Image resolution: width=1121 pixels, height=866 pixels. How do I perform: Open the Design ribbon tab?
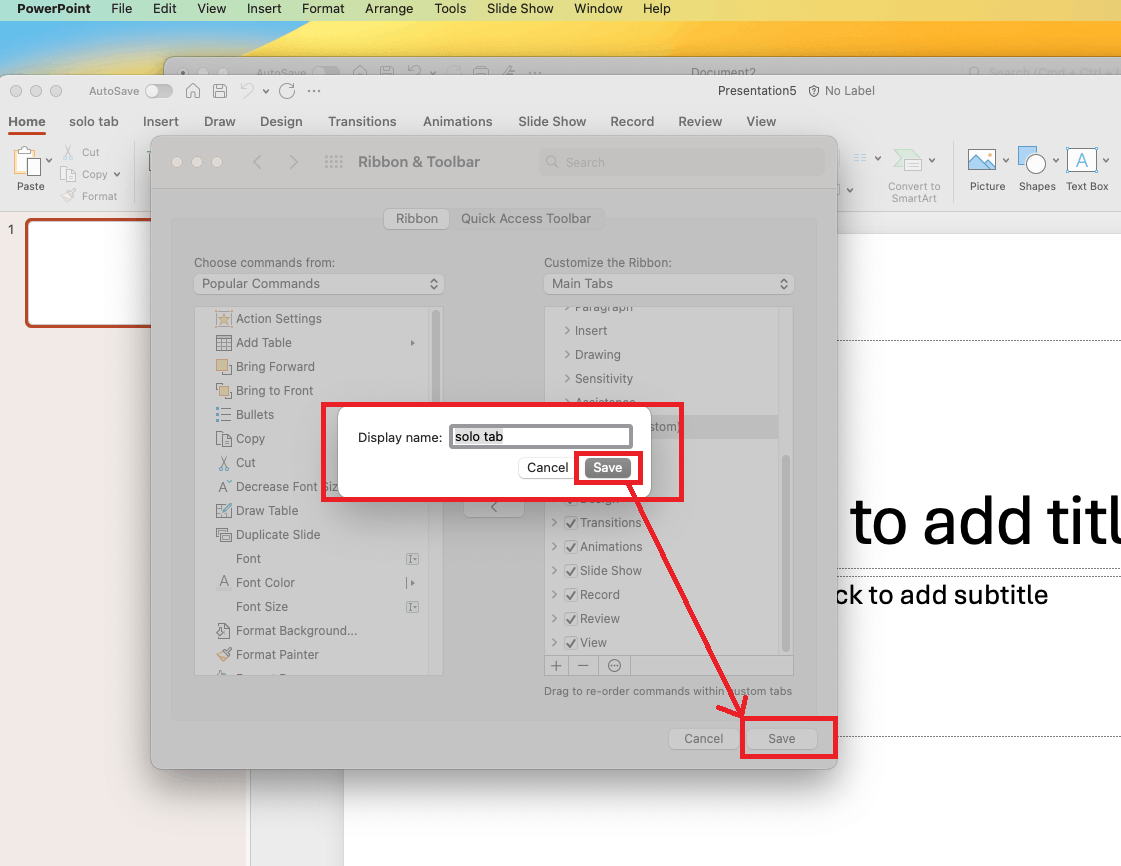point(281,122)
